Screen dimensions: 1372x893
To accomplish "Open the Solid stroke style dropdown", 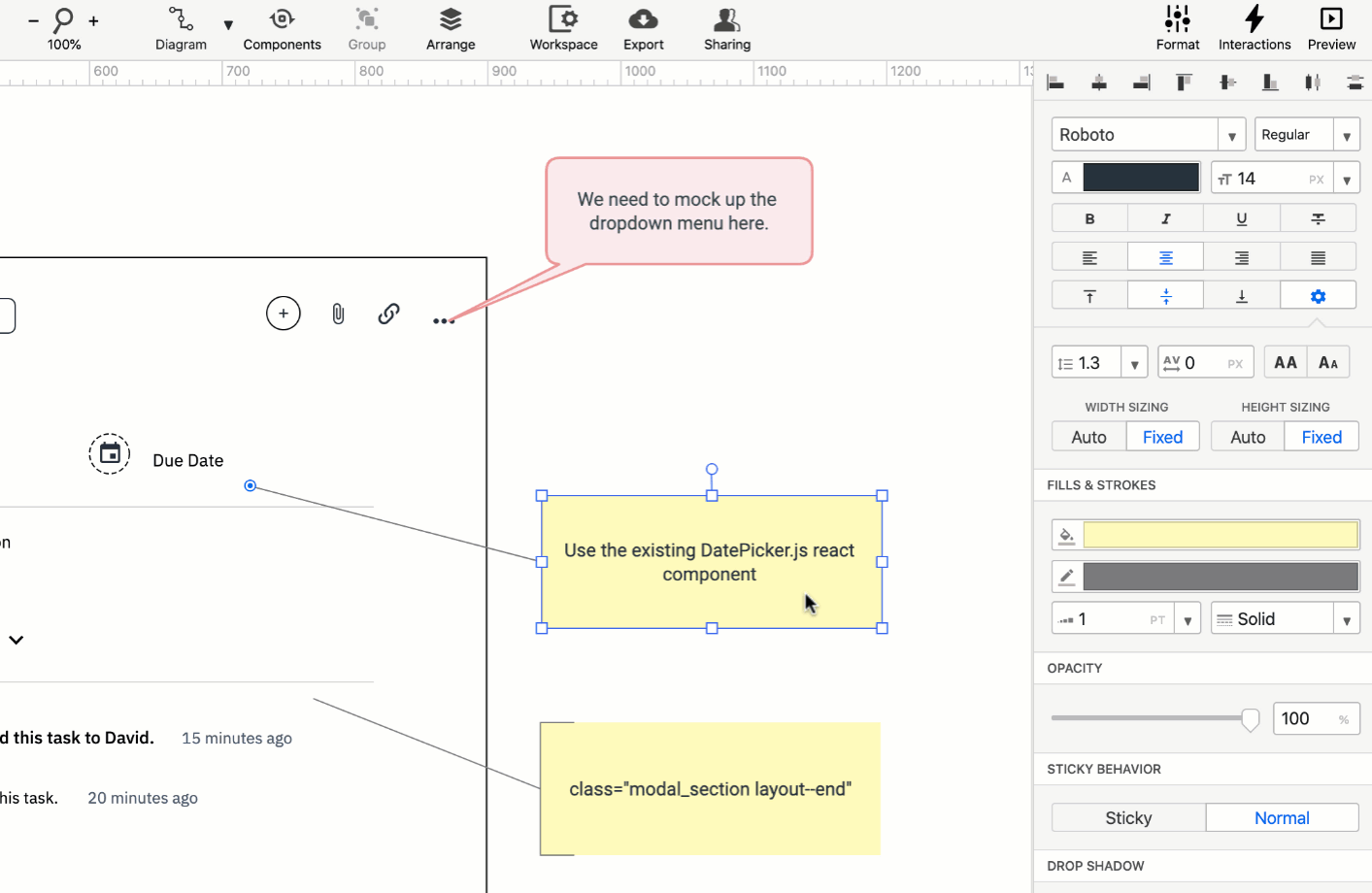I will (x=1285, y=619).
